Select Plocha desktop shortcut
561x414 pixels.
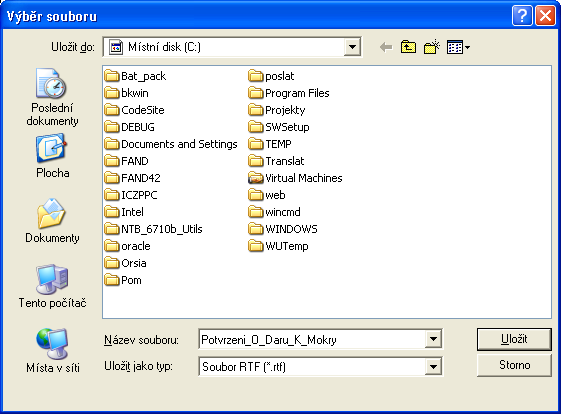coord(52,156)
